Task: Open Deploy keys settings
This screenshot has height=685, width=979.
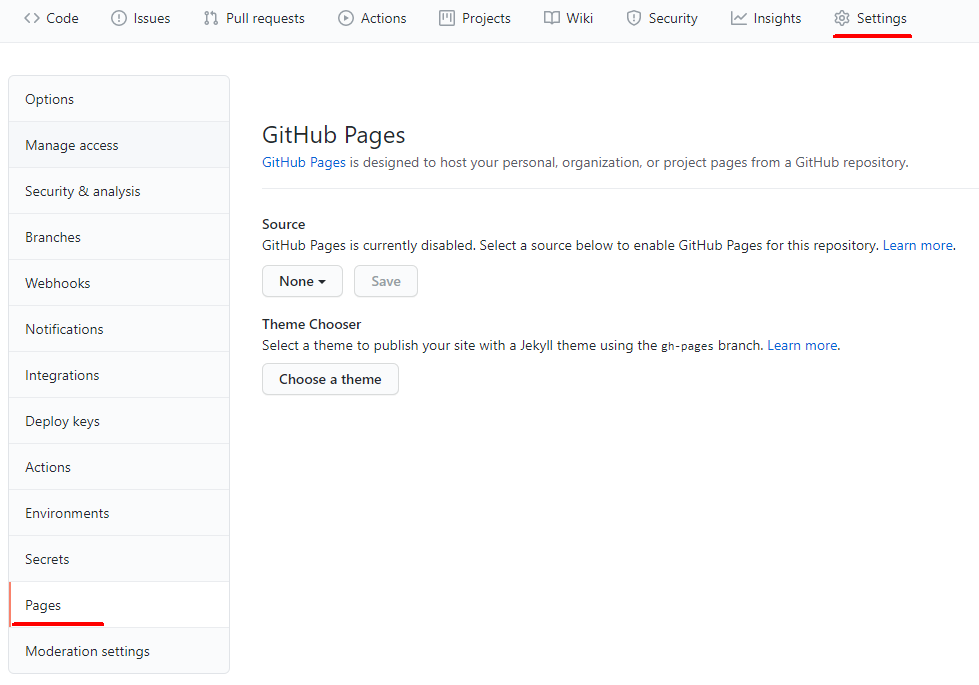Action: [119, 421]
